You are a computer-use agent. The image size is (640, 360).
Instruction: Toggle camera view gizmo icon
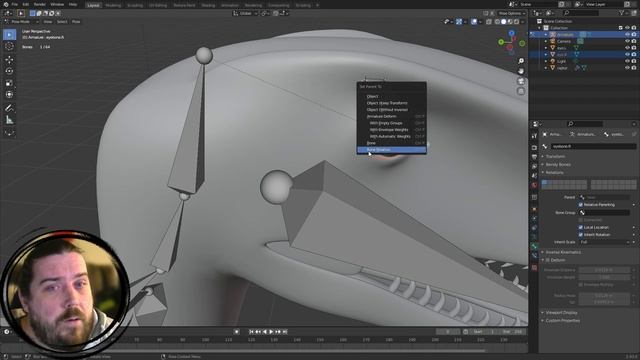click(521, 81)
